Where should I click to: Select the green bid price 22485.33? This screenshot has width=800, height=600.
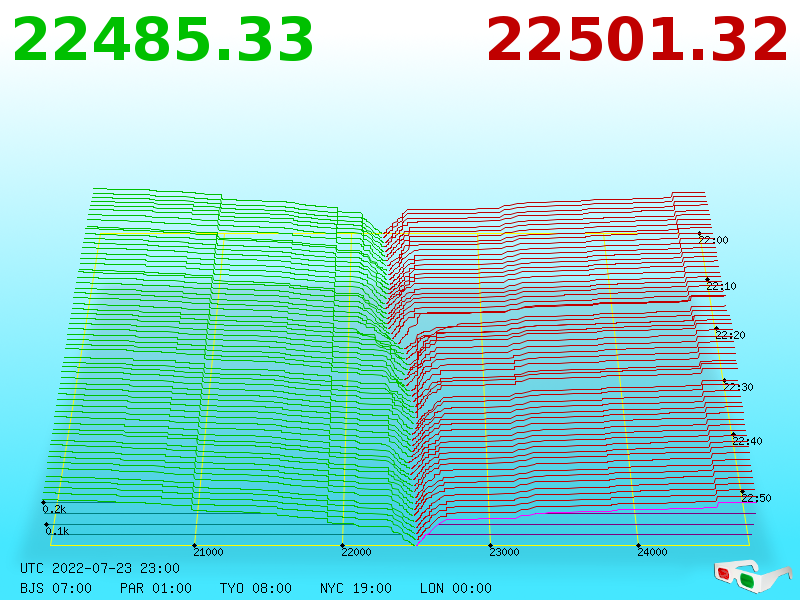163,40
